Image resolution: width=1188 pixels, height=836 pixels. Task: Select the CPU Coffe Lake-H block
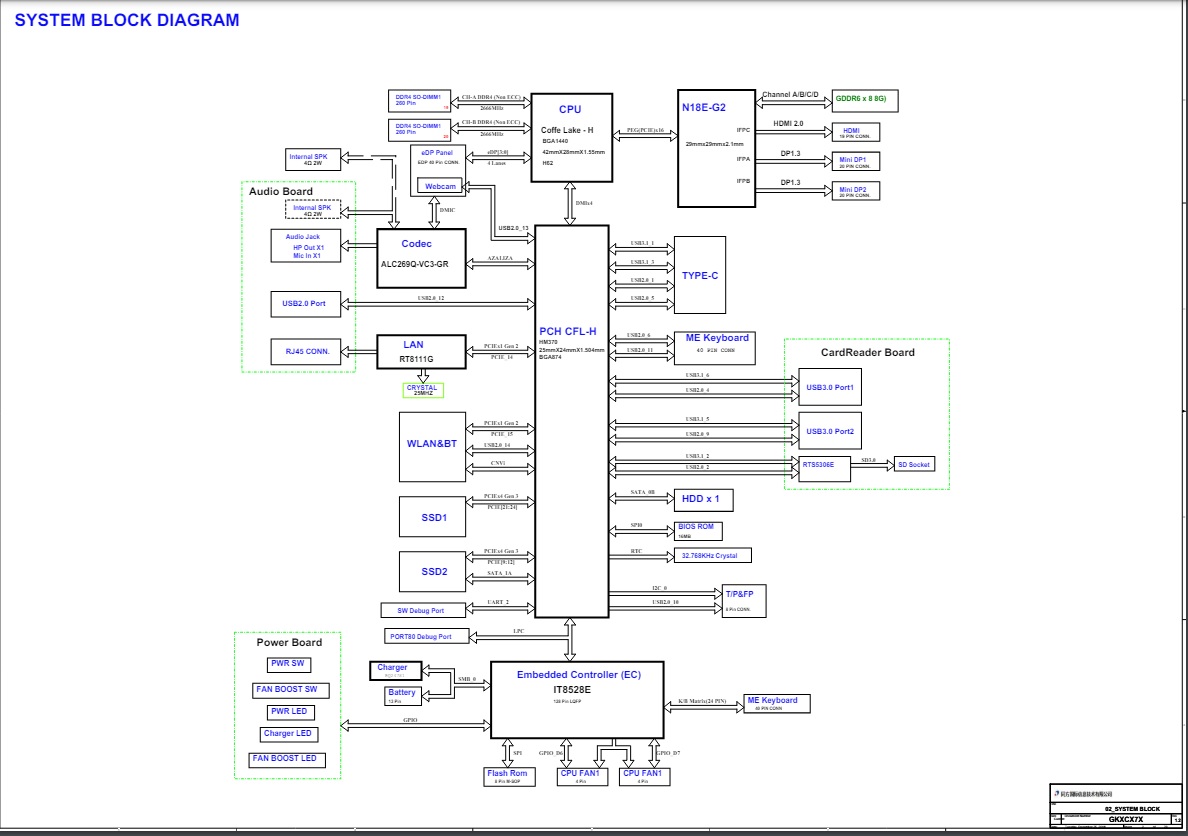point(571,138)
